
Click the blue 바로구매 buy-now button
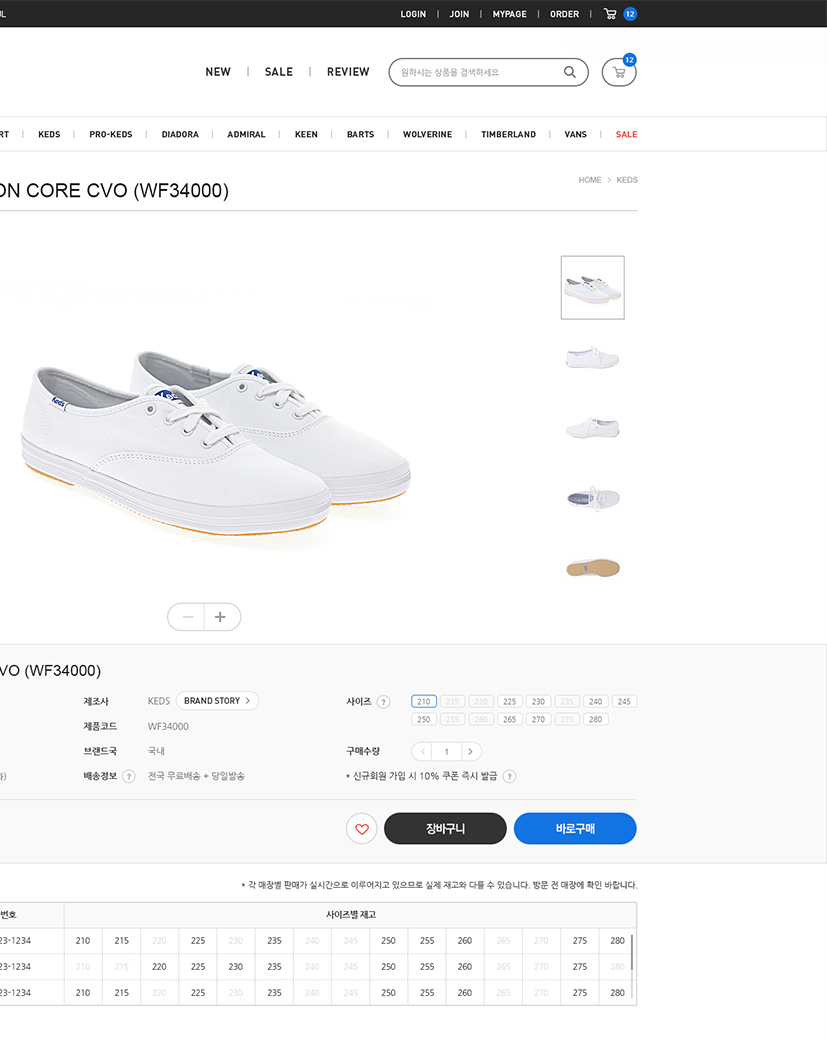coord(575,829)
